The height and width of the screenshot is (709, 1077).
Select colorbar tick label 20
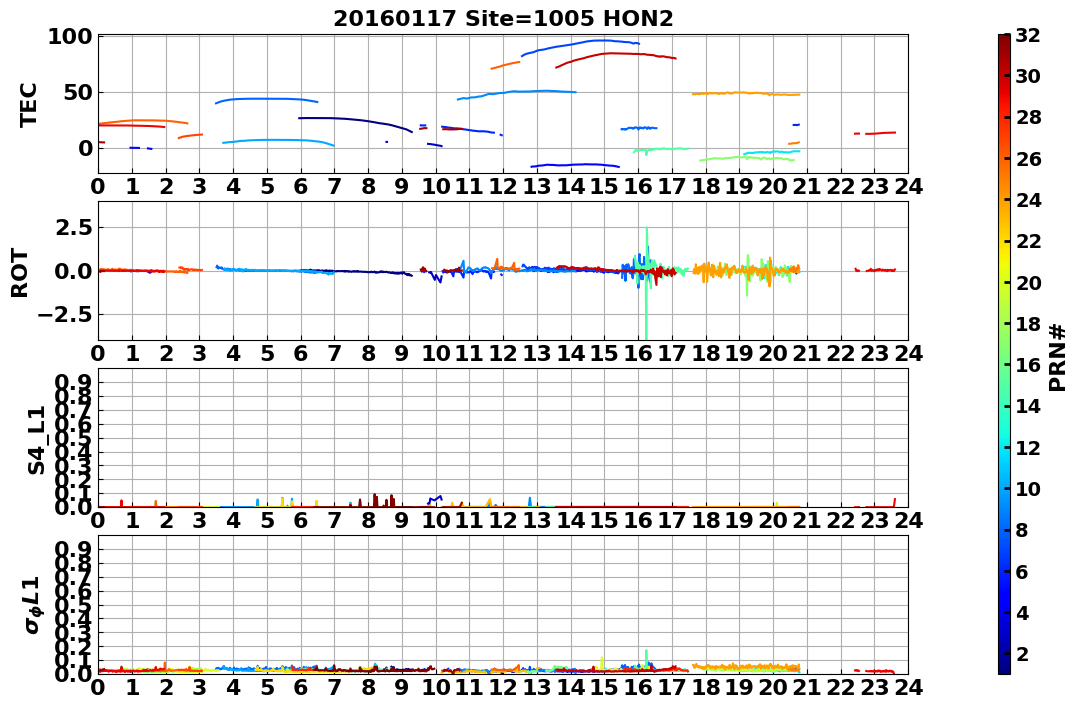1028,282
